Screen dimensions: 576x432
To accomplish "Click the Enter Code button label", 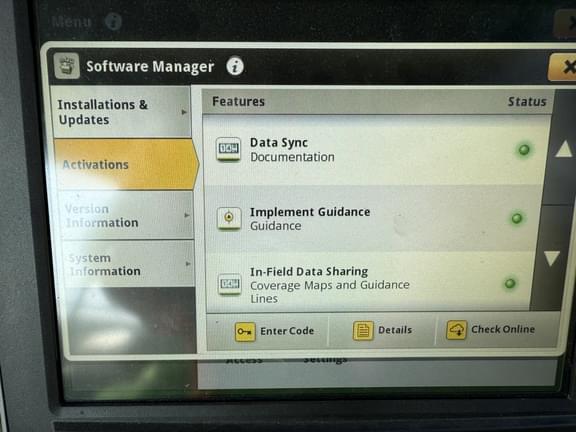I will pyautogui.click(x=287, y=331).
